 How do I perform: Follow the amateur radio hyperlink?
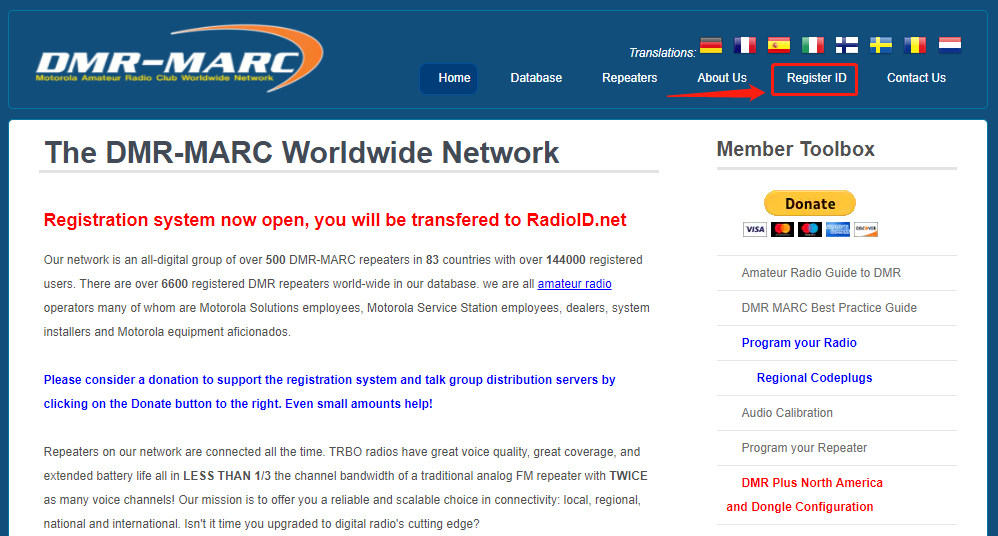(574, 284)
